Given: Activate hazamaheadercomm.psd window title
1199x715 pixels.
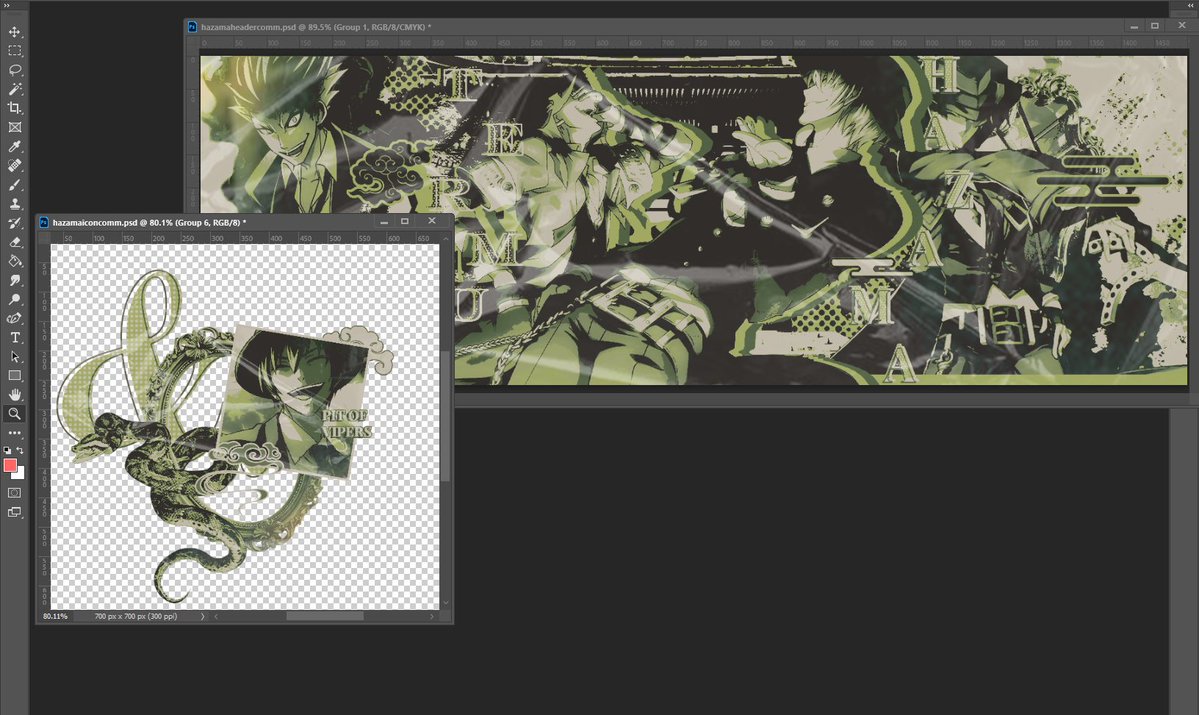Looking at the screenshot, I should pos(316,27).
